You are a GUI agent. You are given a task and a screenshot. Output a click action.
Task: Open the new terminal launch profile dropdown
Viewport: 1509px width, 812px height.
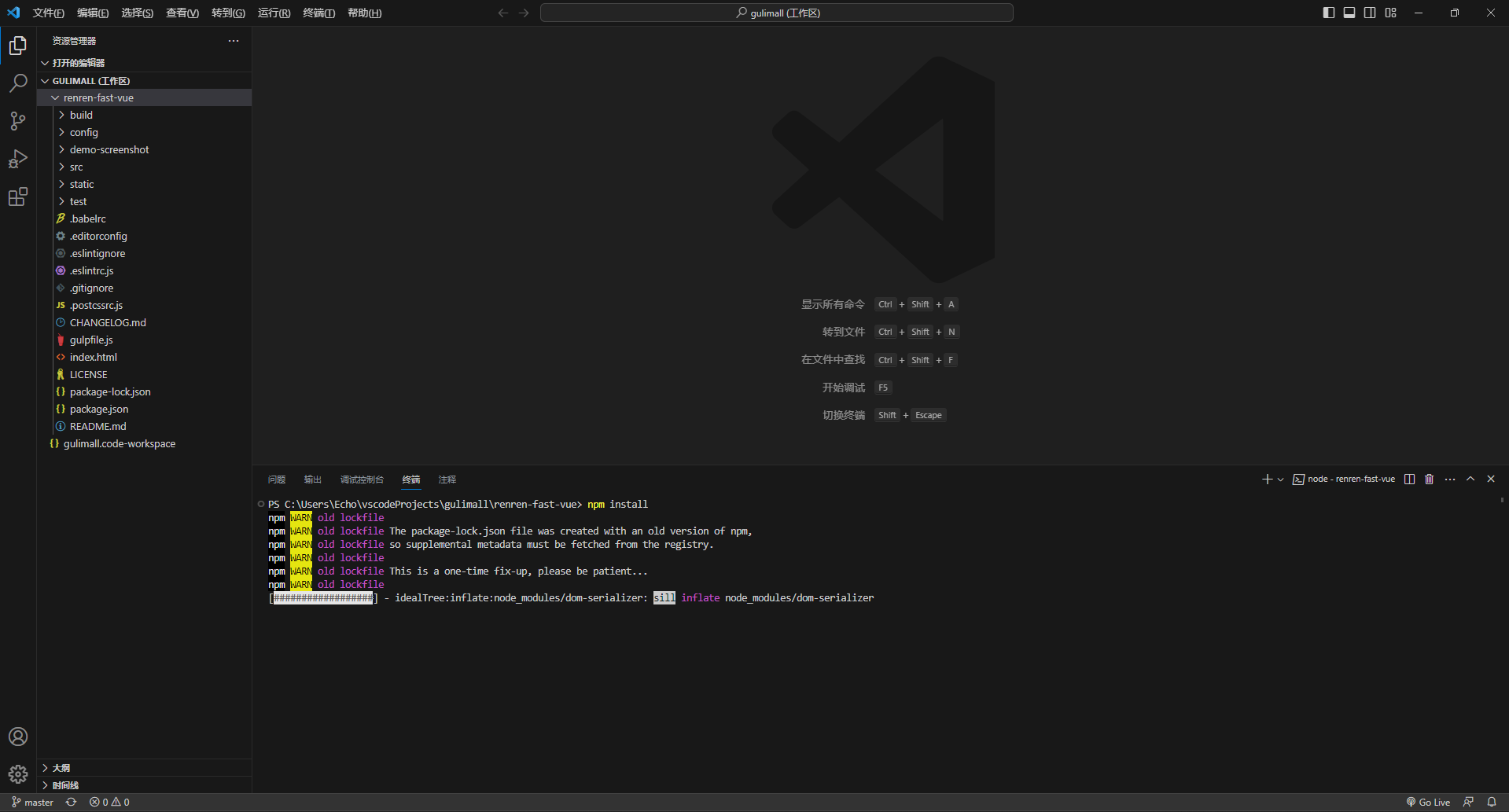tap(1281, 479)
